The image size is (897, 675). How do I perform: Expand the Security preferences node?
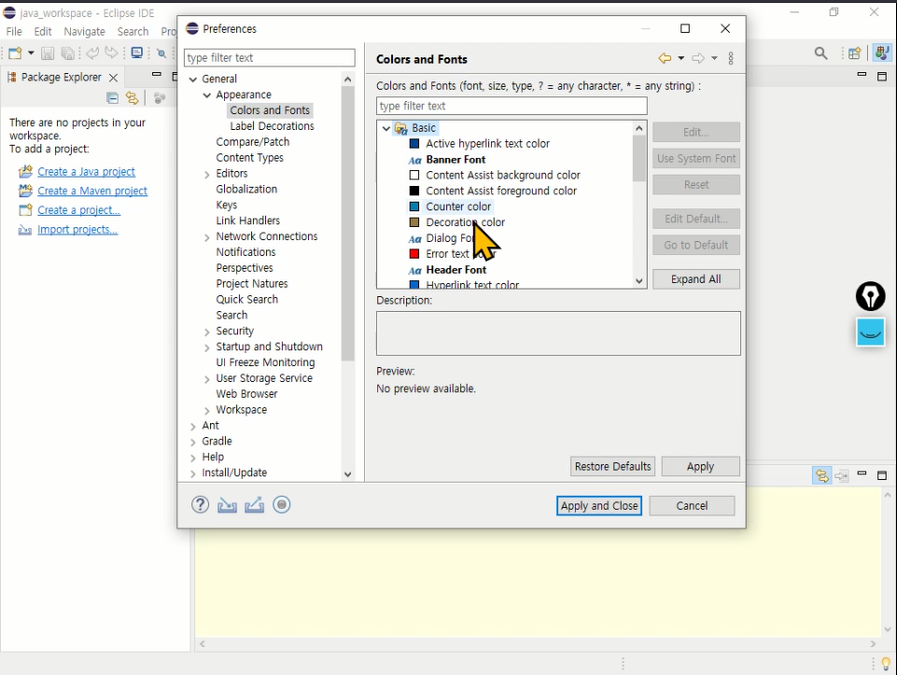pos(207,332)
